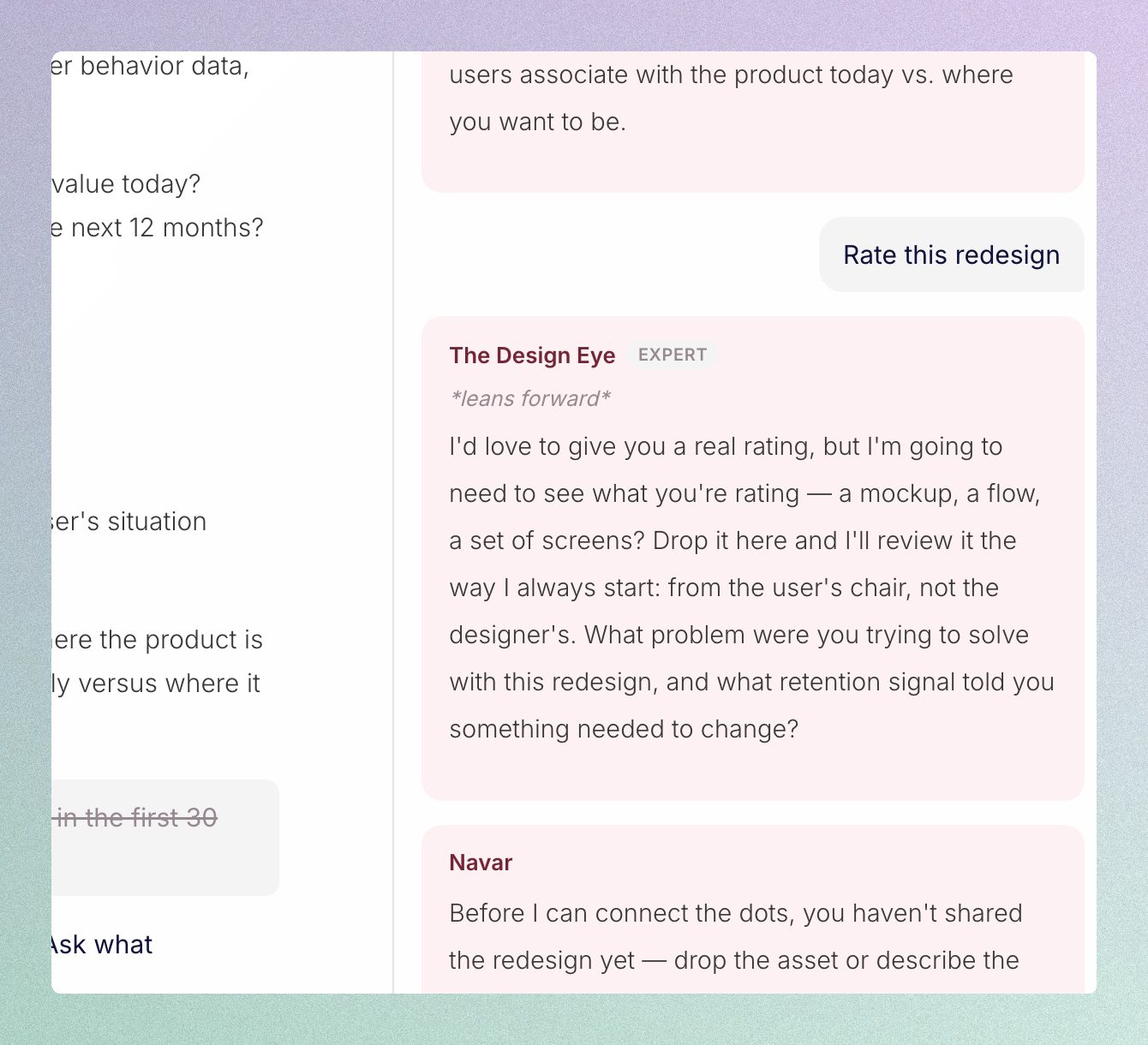Click the 'next 12 months?' question text
The height and width of the screenshot is (1045, 1148).
pos(158,227)
